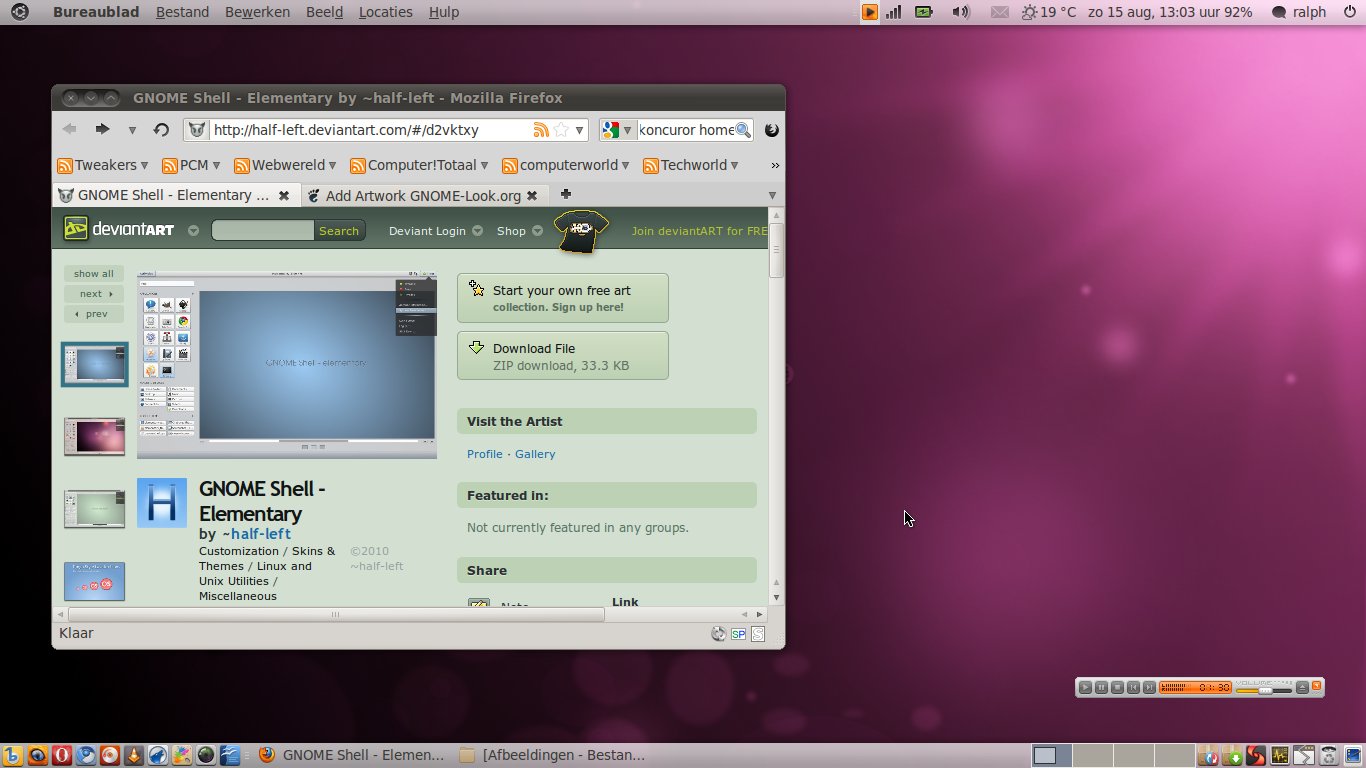Open the trash applet in bottom panel
The image size is (1366, 768).
tap(1328, 756)
